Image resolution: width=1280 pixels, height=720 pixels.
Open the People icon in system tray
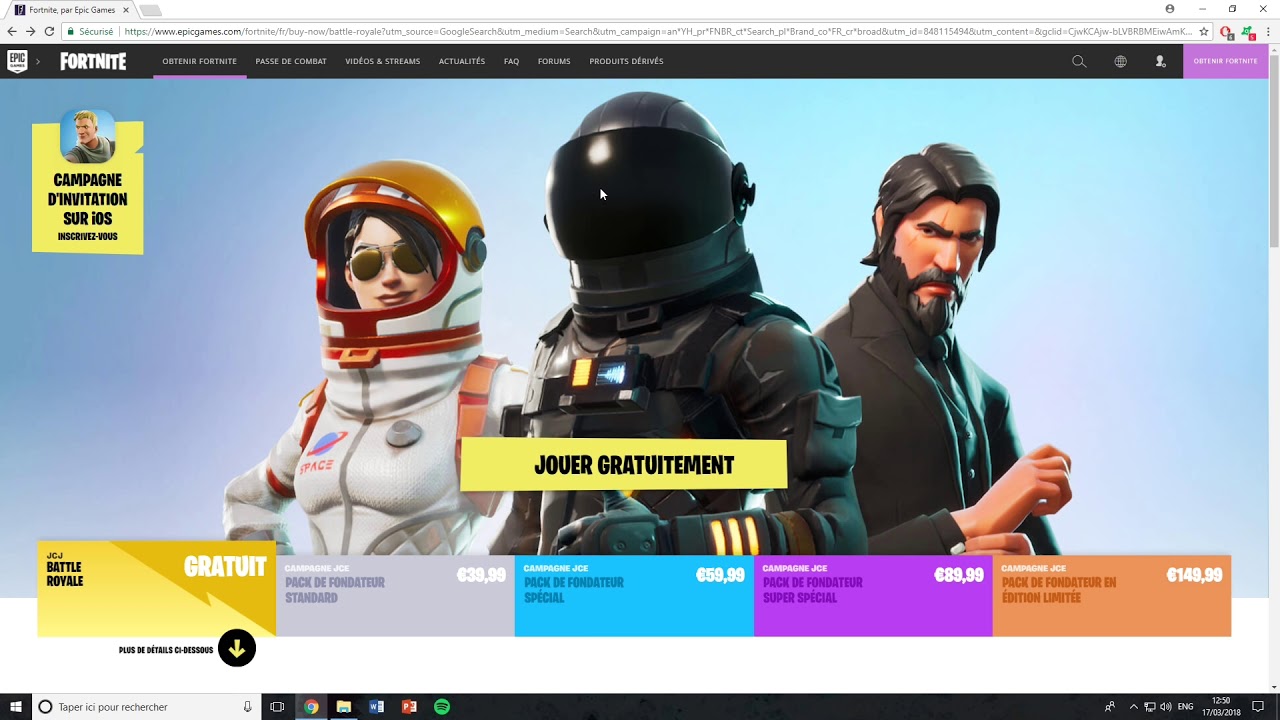coord(1110,707)
